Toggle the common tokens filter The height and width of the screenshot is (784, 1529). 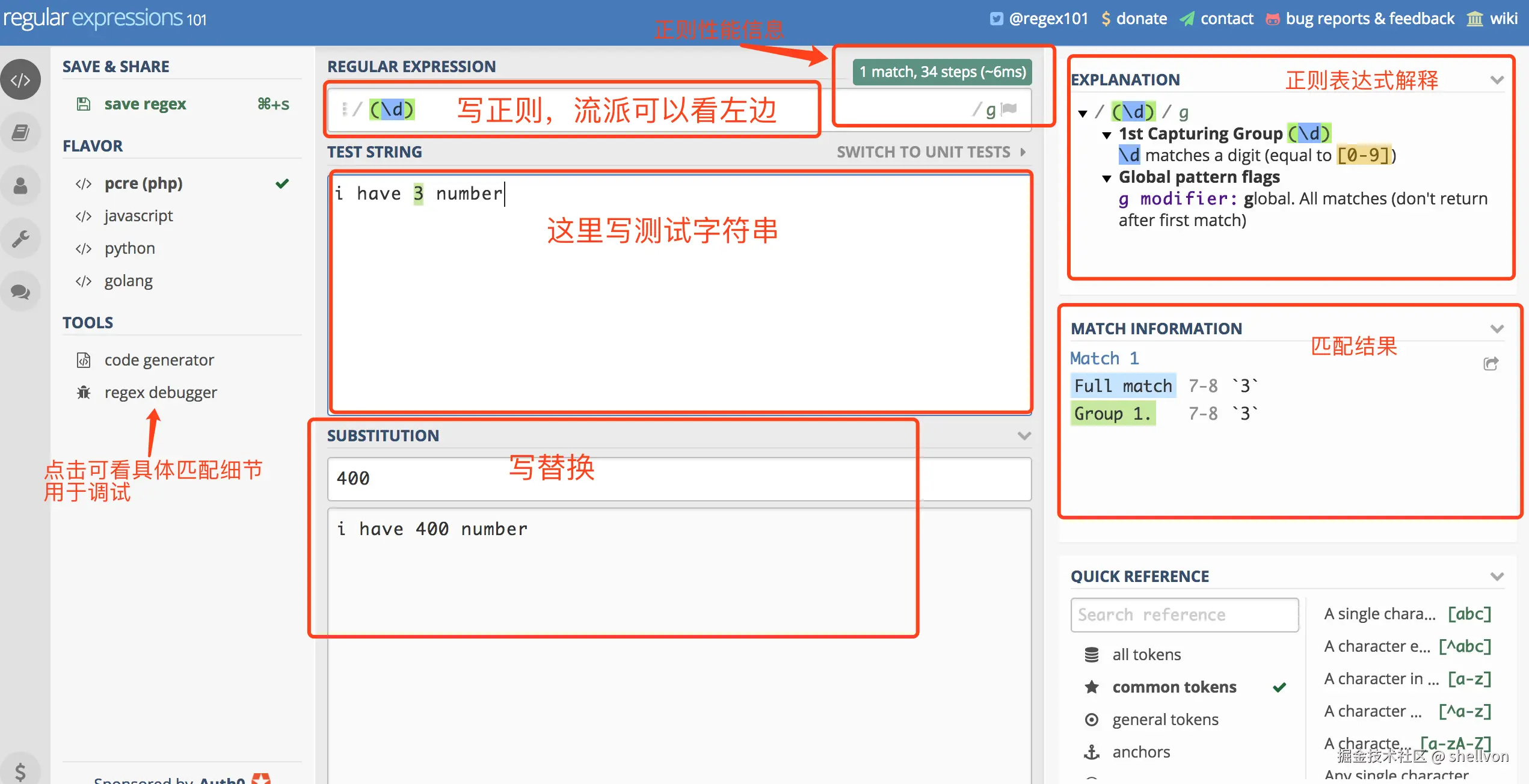pyautogui.click(x=1174, y=687)
